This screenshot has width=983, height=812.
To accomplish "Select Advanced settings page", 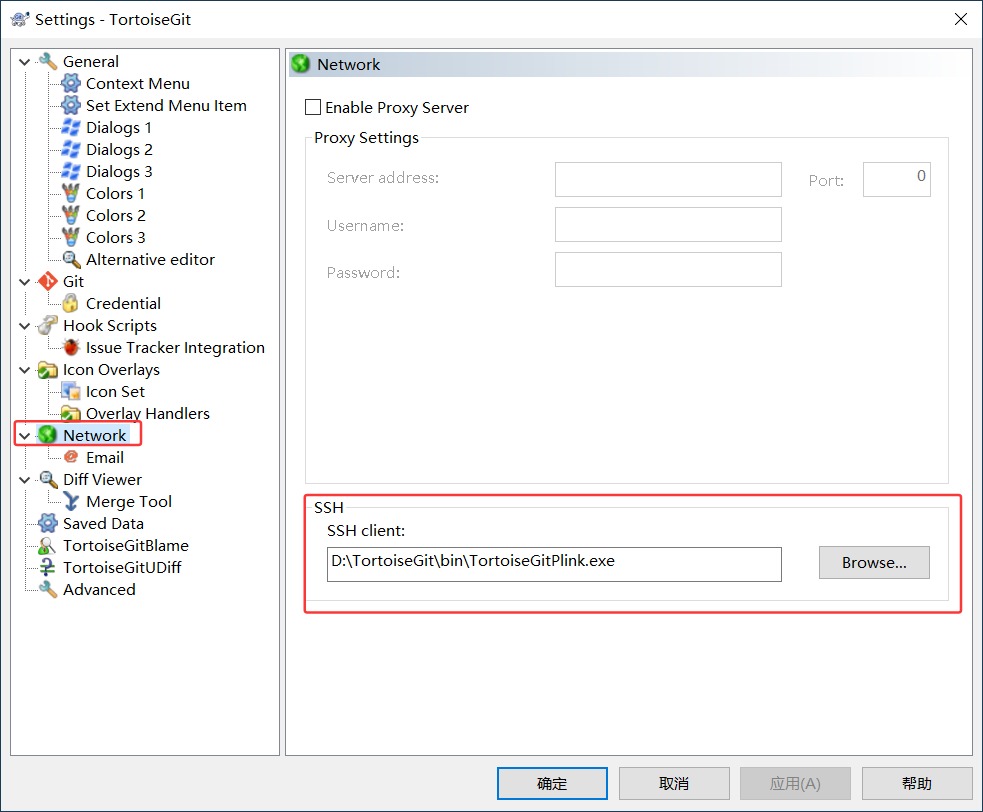I will click(99, 589).
